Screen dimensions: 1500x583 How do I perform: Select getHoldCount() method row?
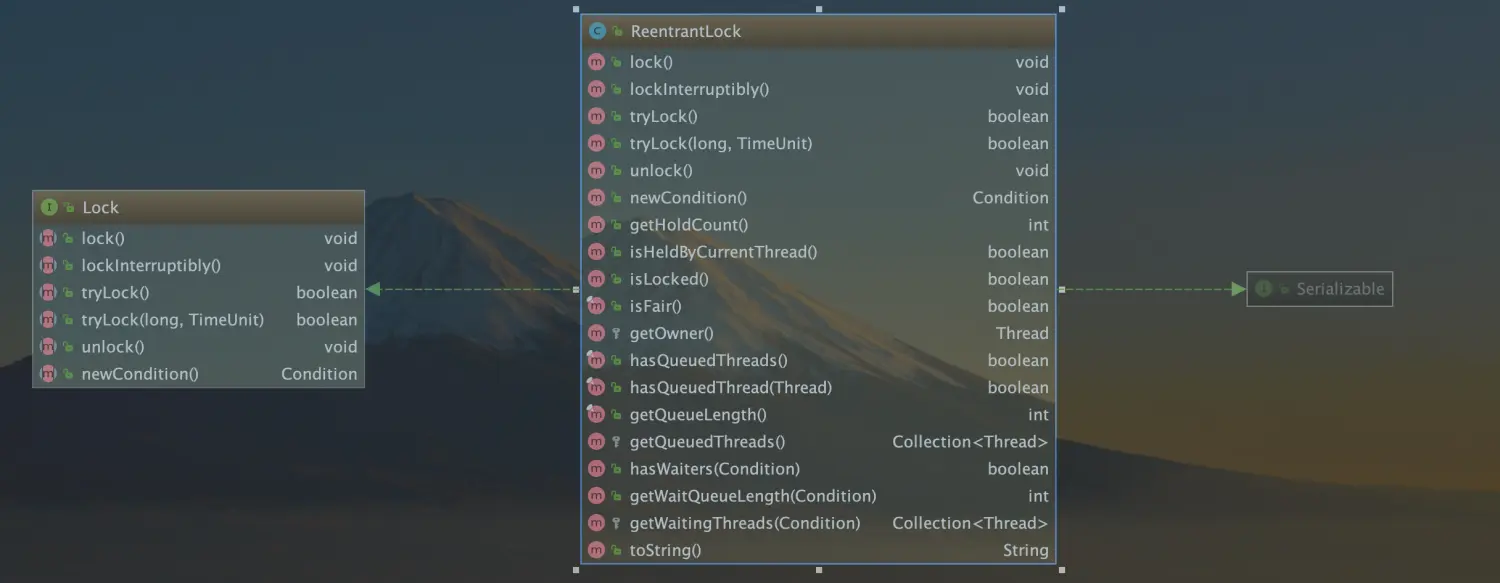tap(818, 225)
